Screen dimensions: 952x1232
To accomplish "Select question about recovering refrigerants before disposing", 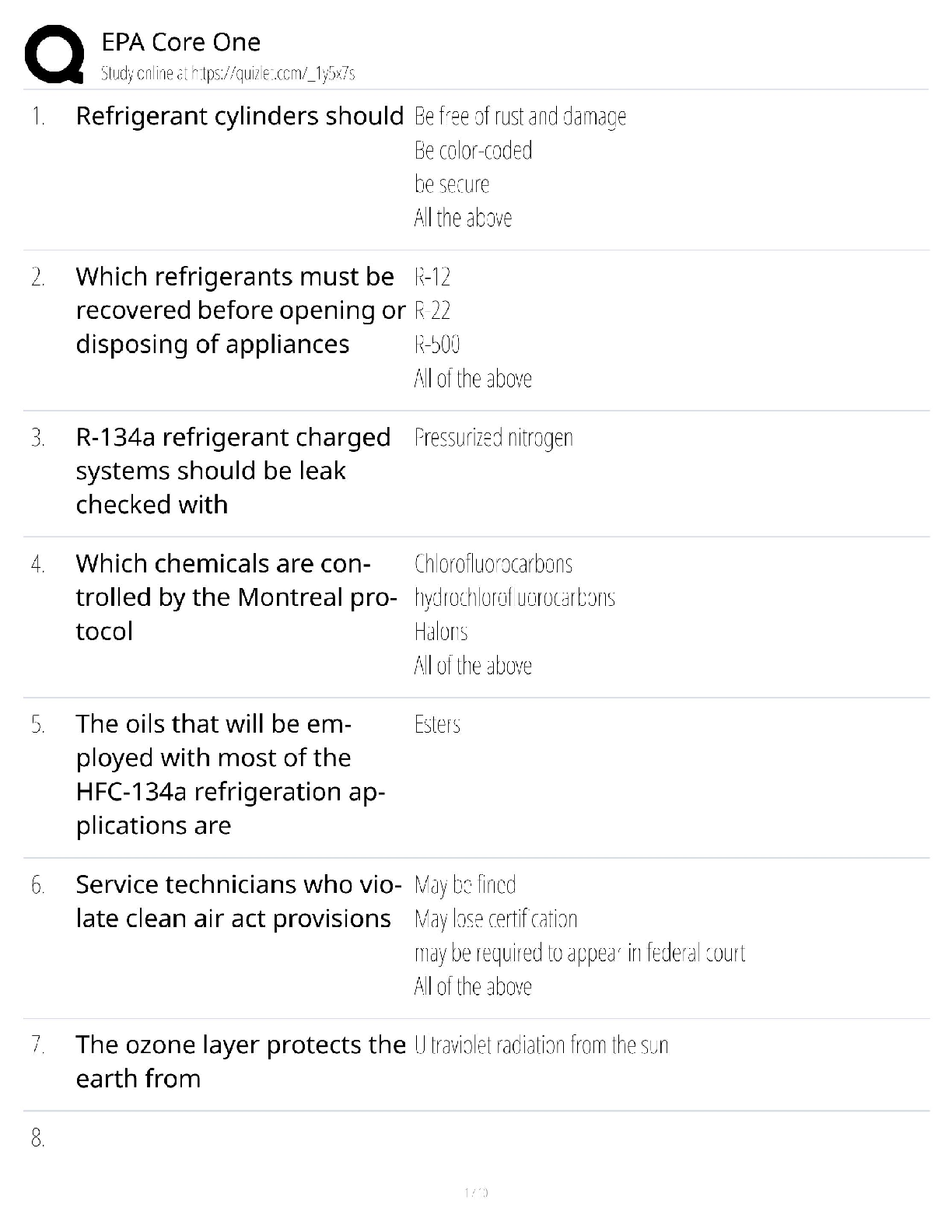I will click(x=240, y=310).
